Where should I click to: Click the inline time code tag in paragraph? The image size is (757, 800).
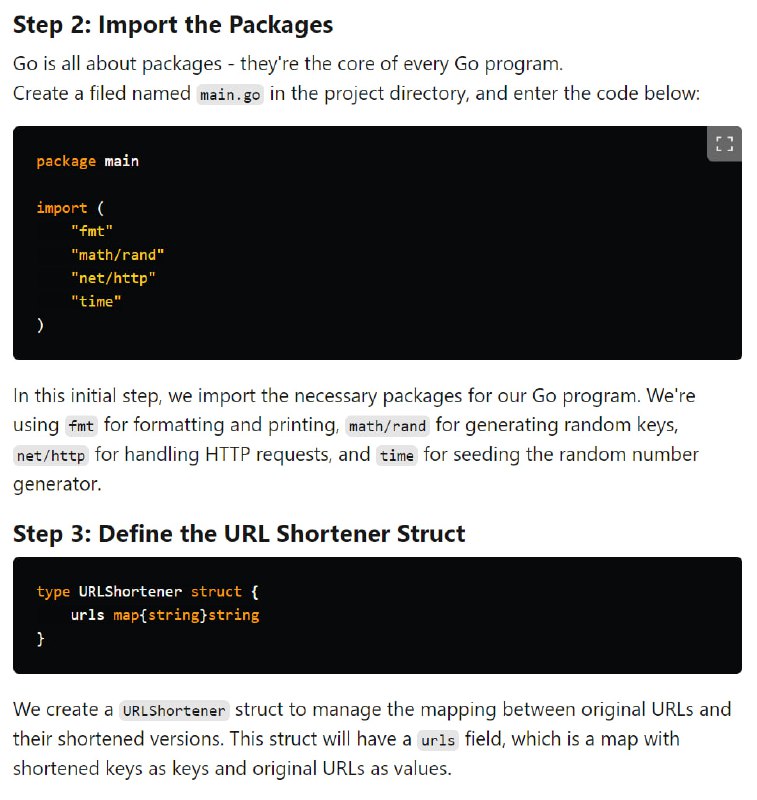click(397, 455)
